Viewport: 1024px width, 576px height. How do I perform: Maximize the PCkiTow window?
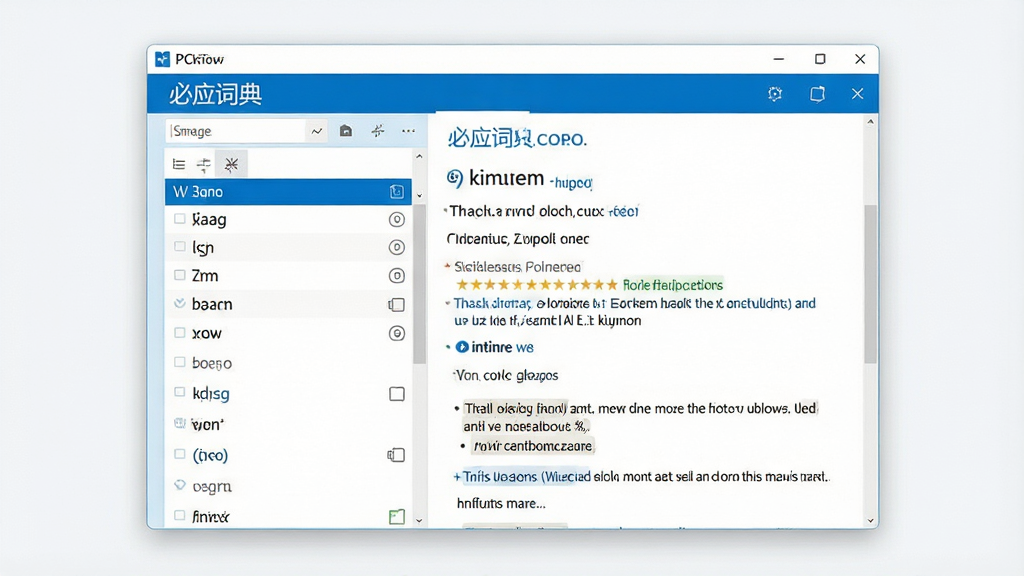pos(820,59)
